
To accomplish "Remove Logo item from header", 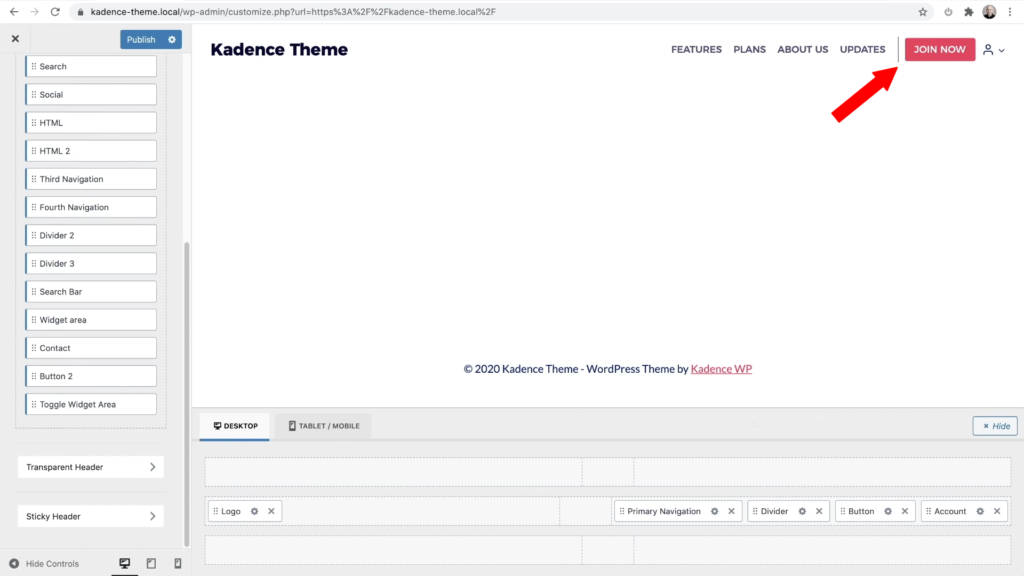I will coord(271,511).
